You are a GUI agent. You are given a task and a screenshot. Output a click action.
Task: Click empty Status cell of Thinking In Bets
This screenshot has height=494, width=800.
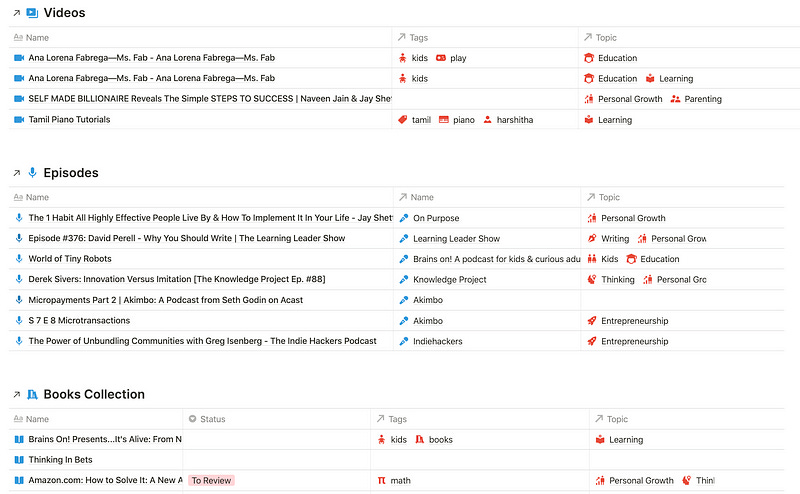tap(277, 460)
